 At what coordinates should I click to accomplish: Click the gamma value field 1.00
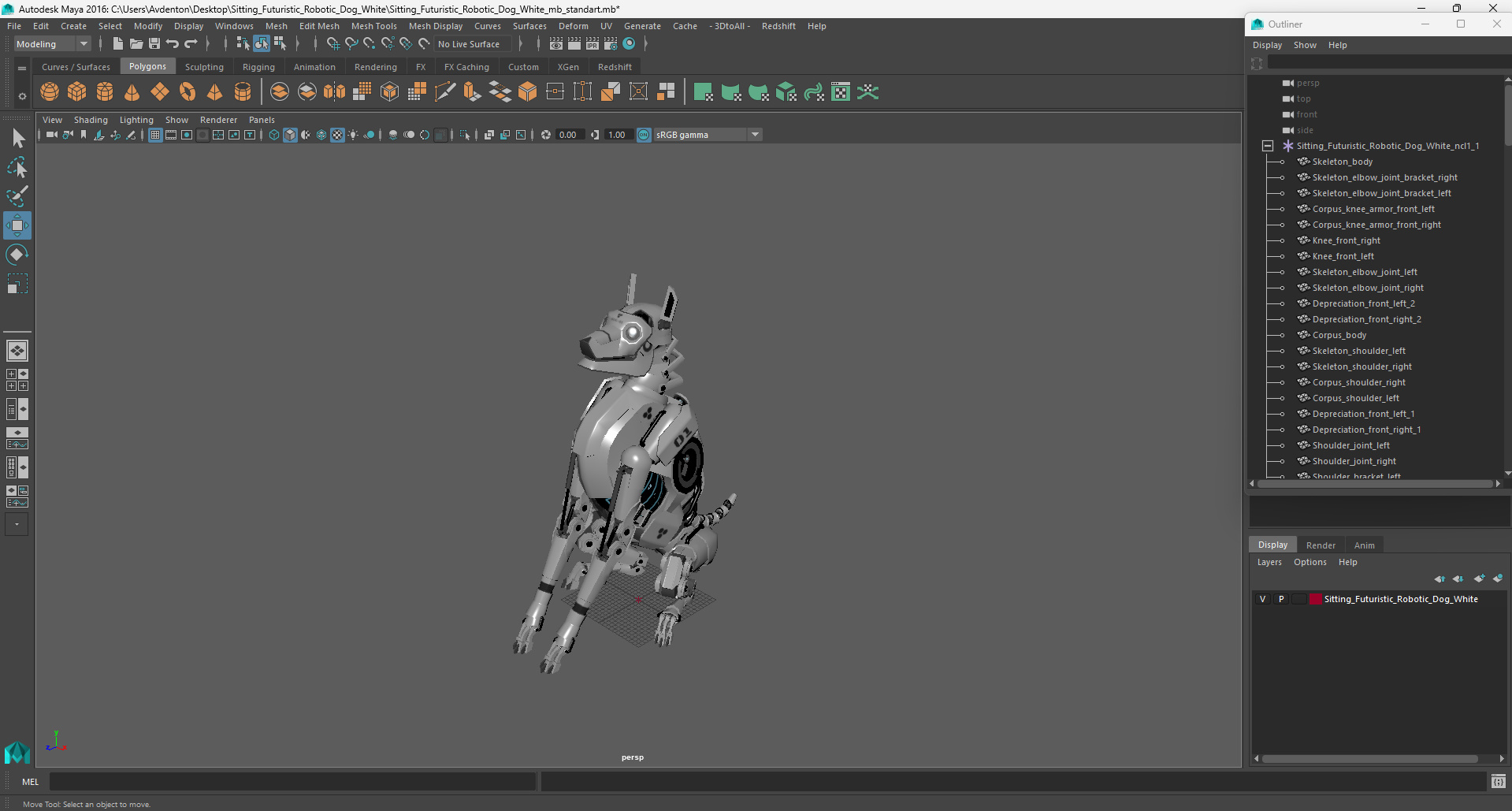[x=617, y=135]
